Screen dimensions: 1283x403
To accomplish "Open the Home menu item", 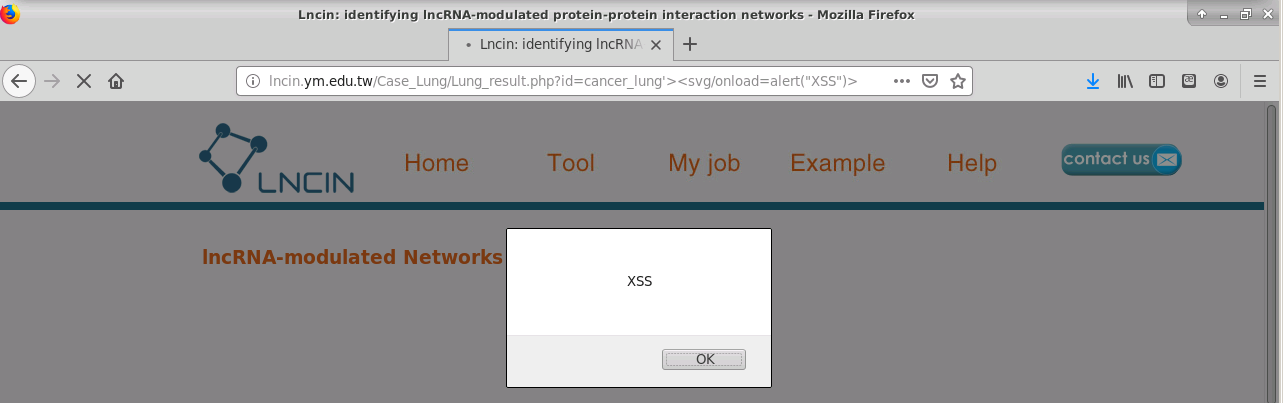I will click(436, 163).
